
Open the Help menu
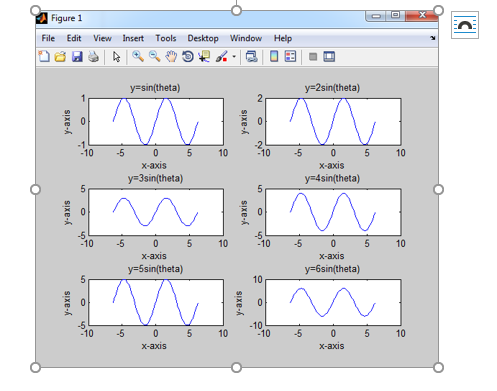tap(283, 38)
